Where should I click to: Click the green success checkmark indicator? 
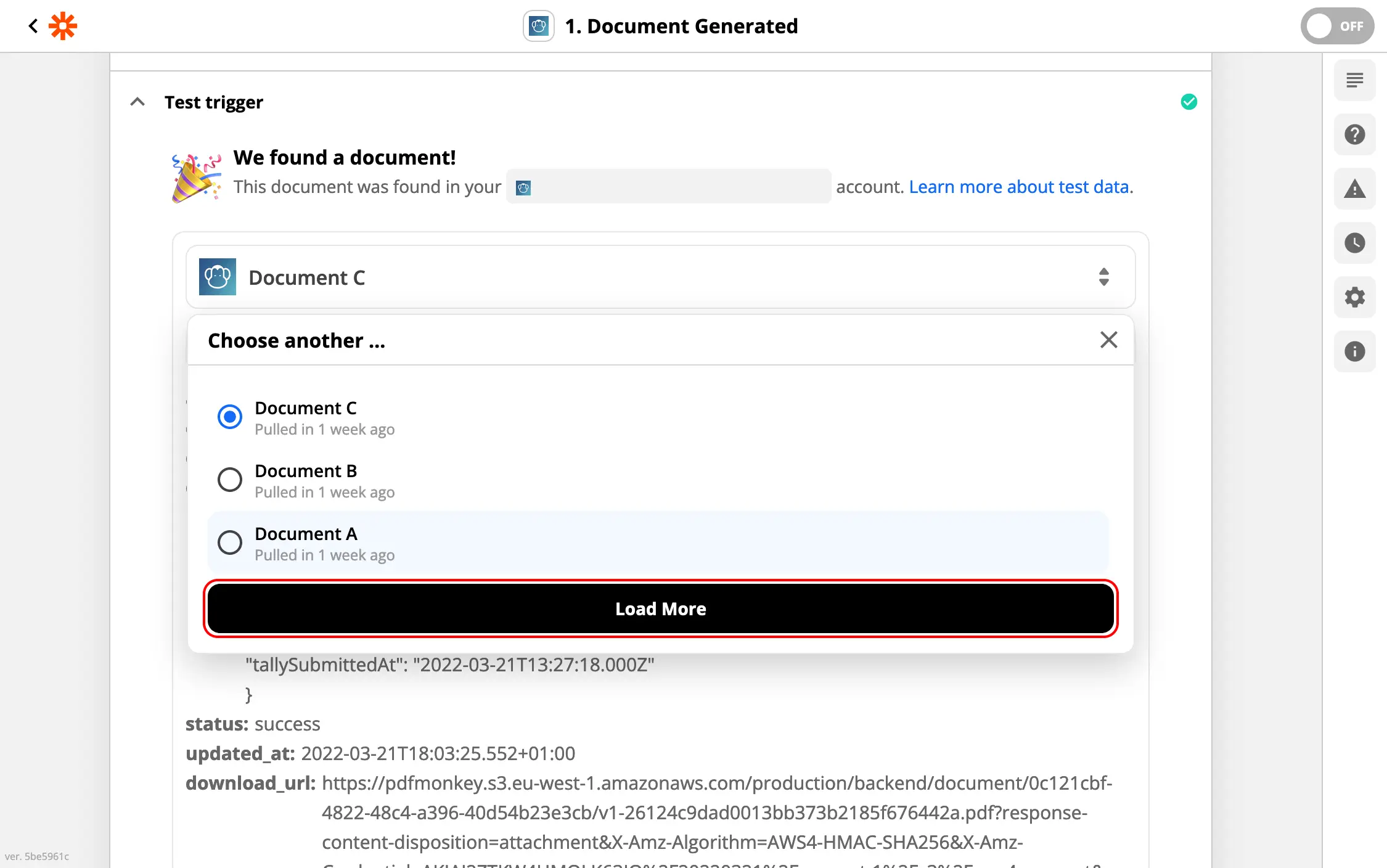pos(1189,102)
